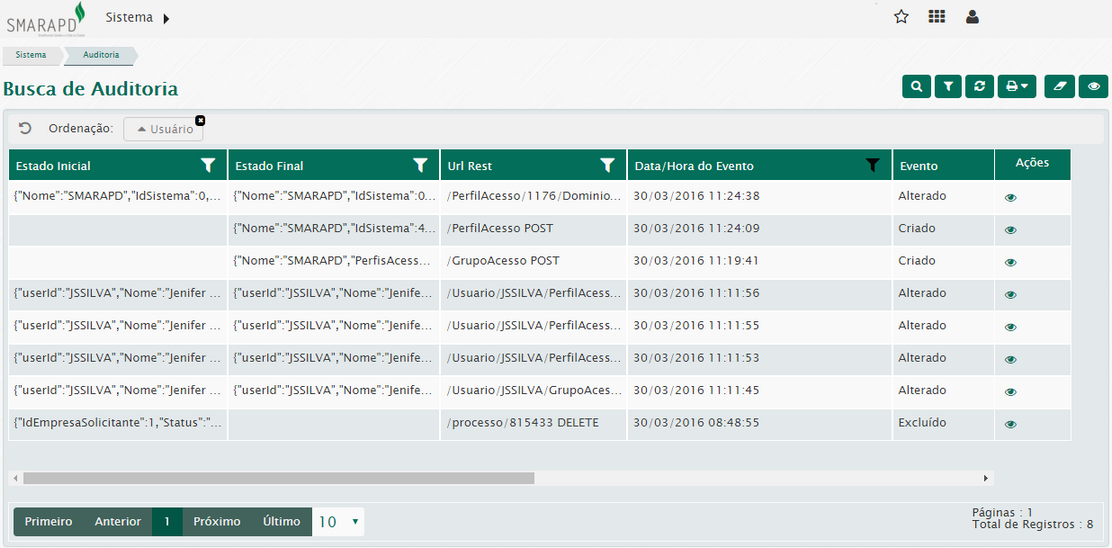Toggle column visibility with top-right eye button
The height and width of the screenshot is (548, 1112).
pos(1094,87)
